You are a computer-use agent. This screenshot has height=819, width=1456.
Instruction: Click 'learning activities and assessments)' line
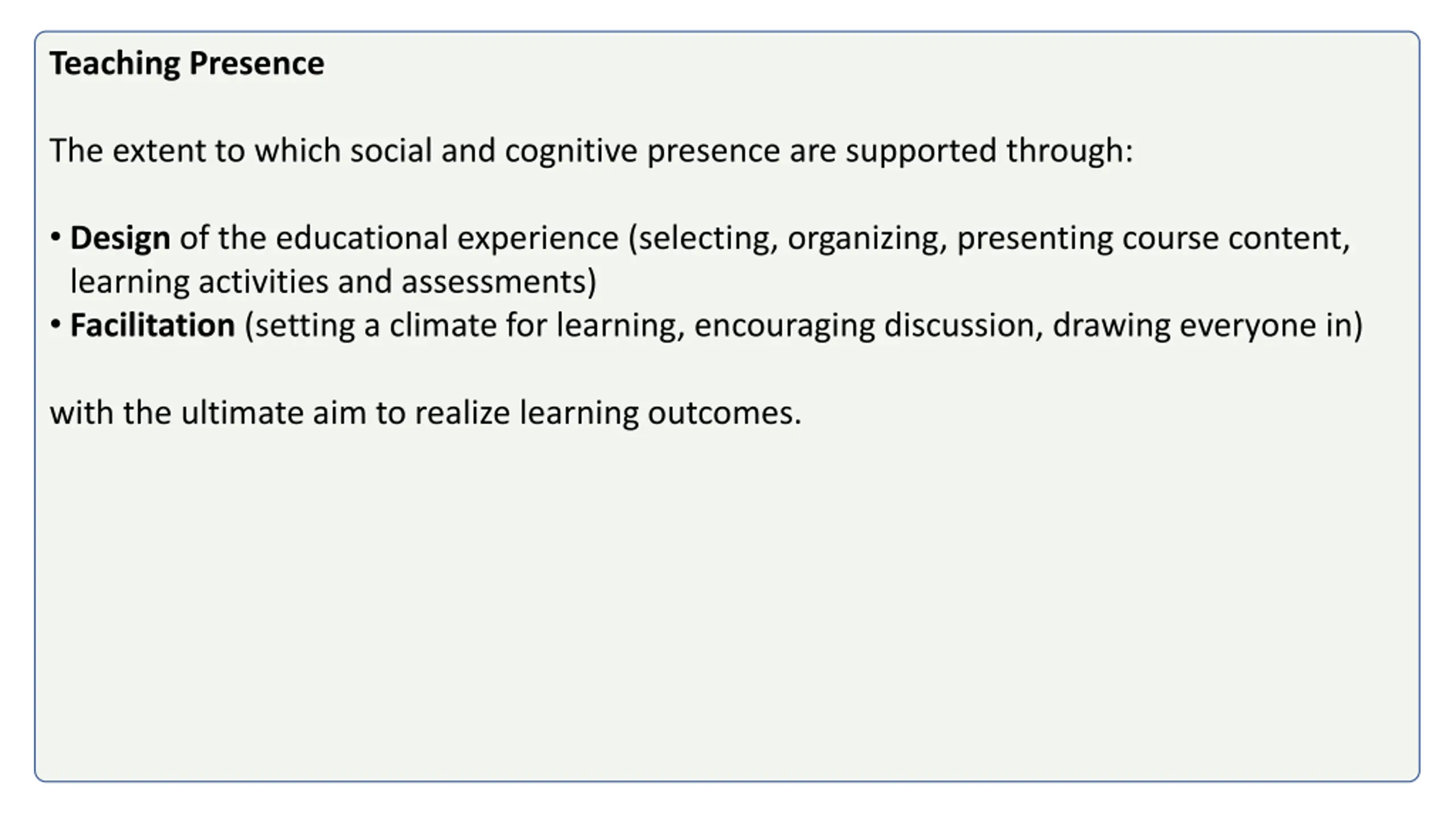point(333,282)
